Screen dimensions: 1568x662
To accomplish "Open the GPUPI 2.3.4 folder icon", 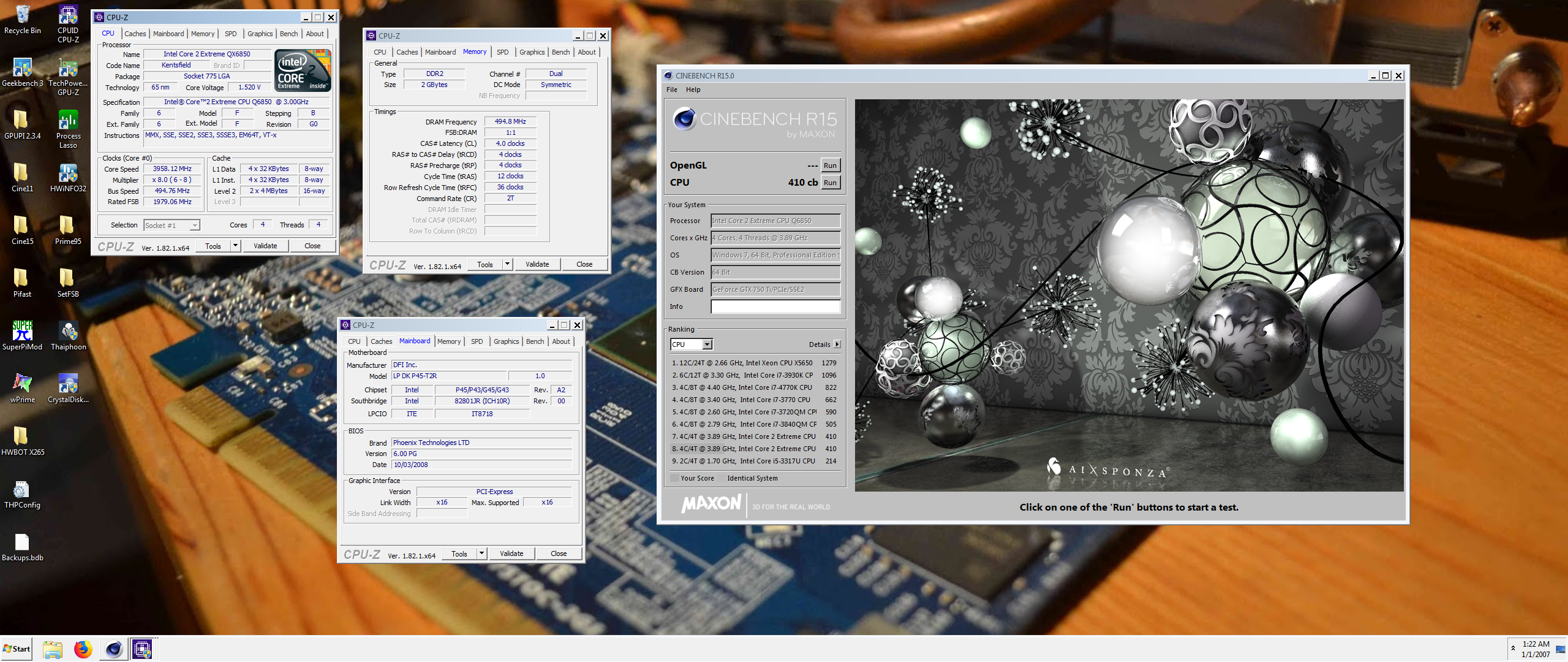I will pos(23,125).
